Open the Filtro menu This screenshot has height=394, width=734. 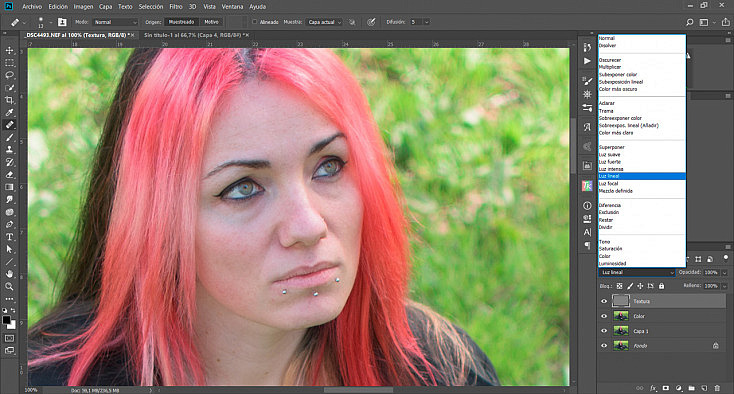click(x=176, y=7)
